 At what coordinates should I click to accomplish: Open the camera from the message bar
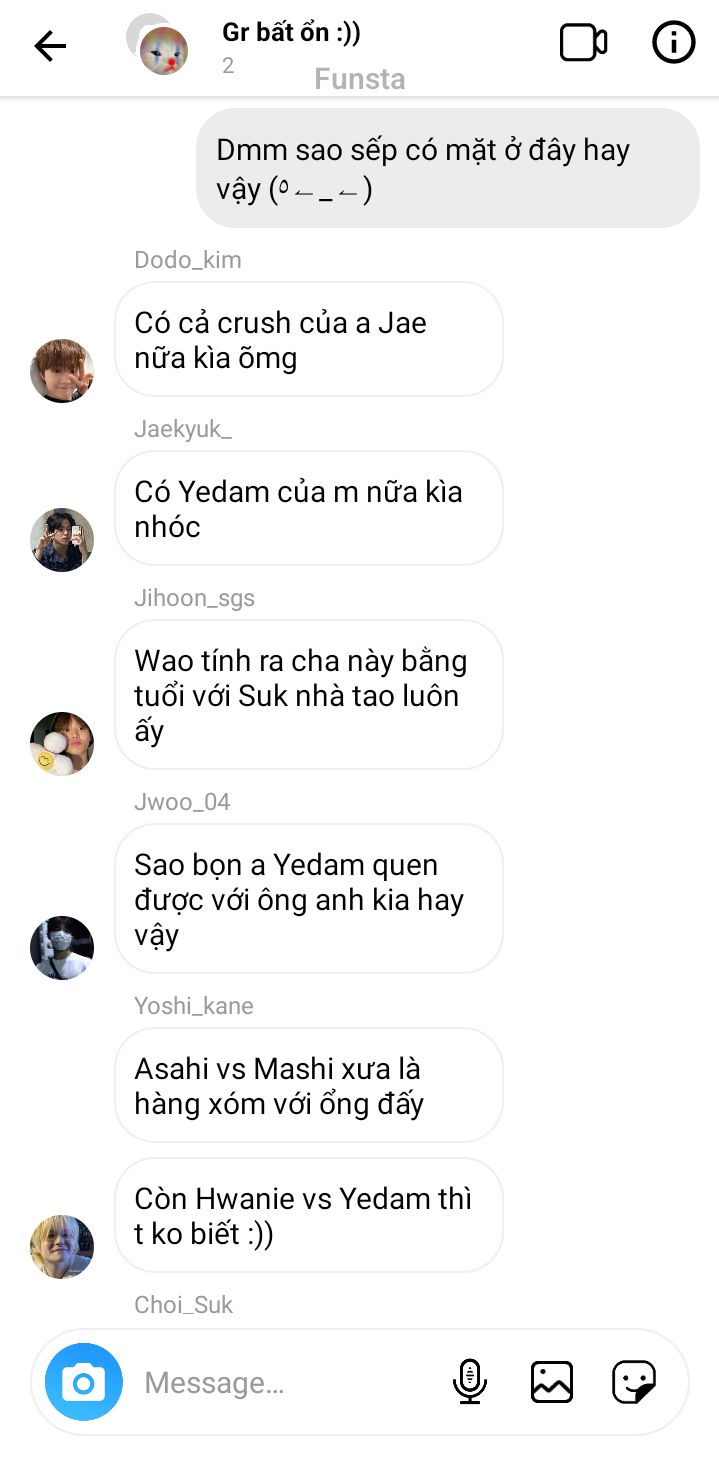84,1382
